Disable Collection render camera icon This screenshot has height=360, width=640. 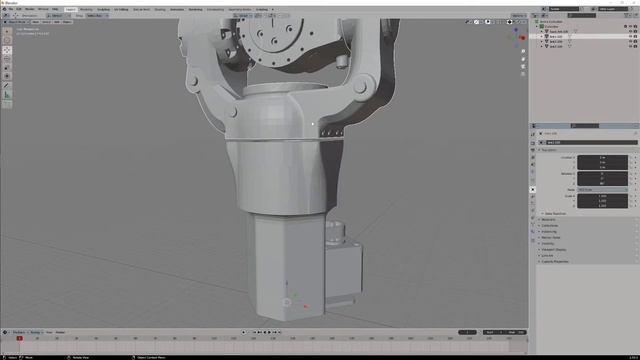tap(635, 27)
